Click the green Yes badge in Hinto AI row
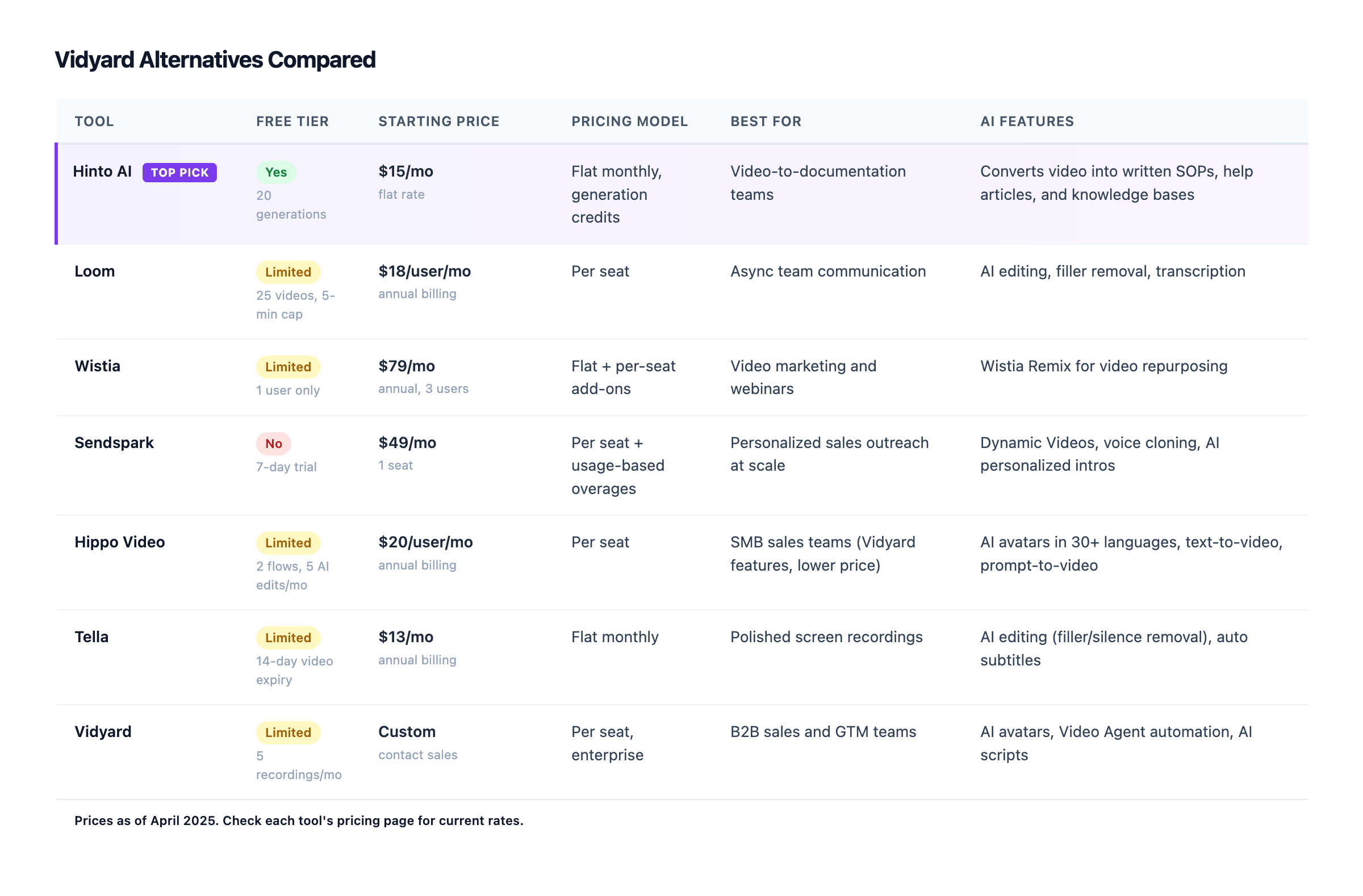This screenshot has height=896, width=1363. tap(277, 171)
